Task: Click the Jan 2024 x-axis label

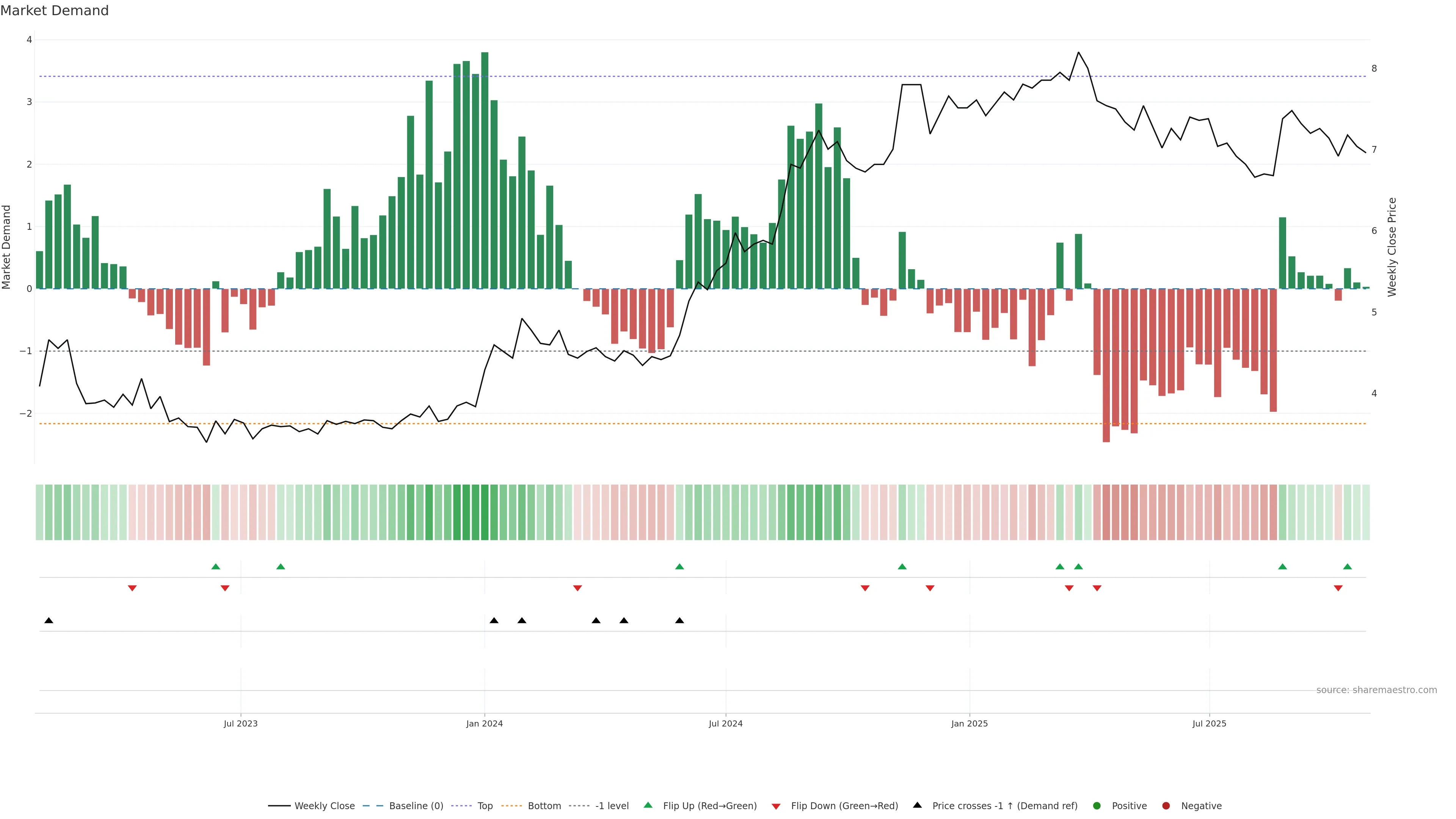Action: [485, 723]
